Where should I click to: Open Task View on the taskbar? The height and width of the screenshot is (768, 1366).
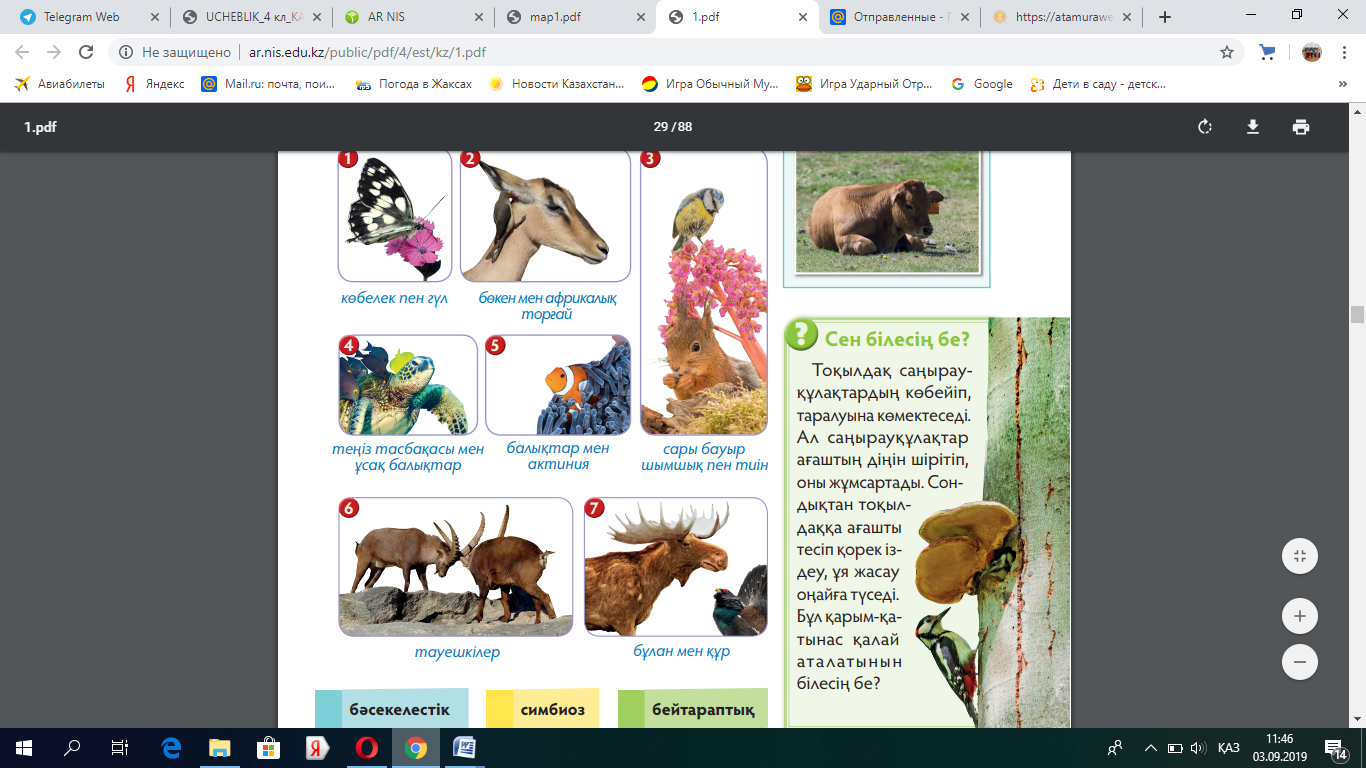(120, 747)
